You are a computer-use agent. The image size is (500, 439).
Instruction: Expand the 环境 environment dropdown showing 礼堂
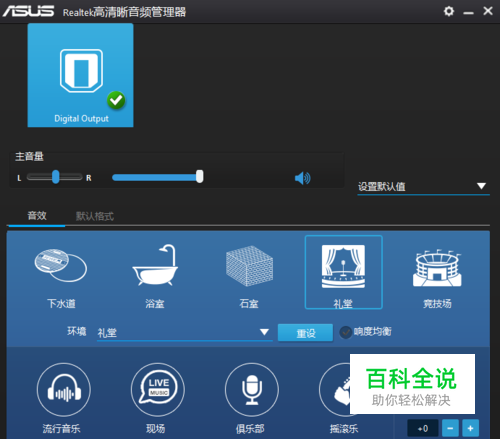tap(185, 333)
